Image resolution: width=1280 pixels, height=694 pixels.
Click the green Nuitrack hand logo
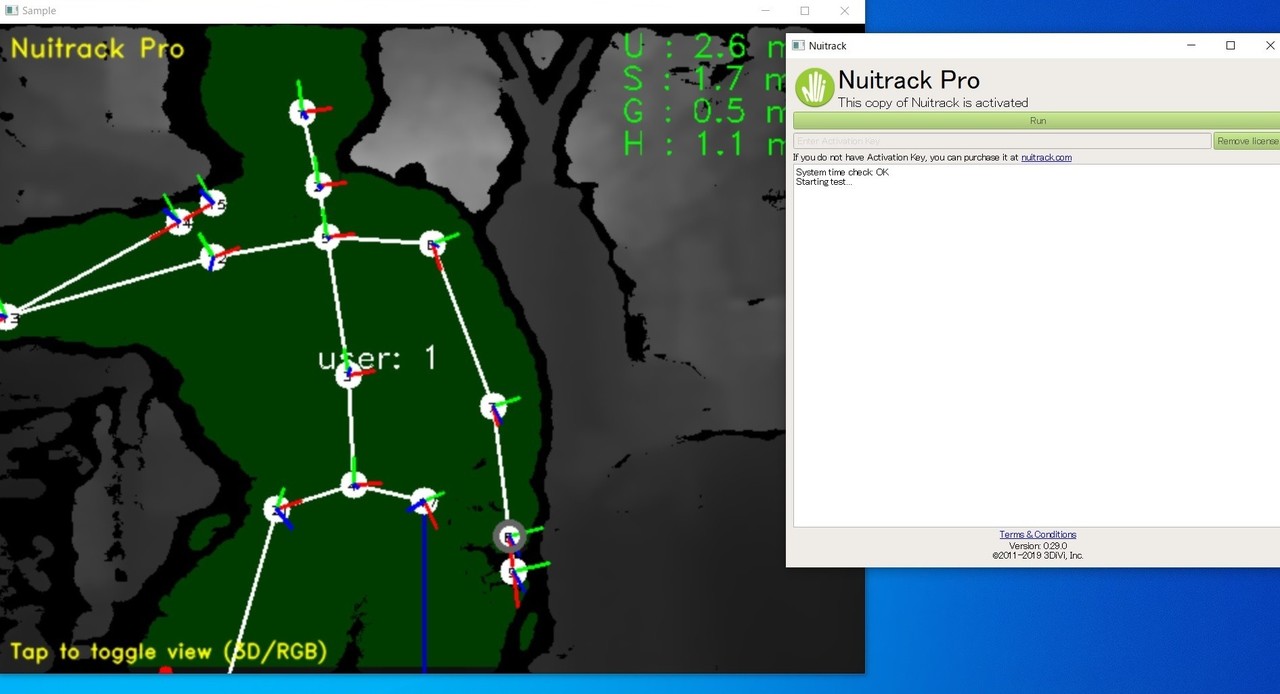pos(815,88)
